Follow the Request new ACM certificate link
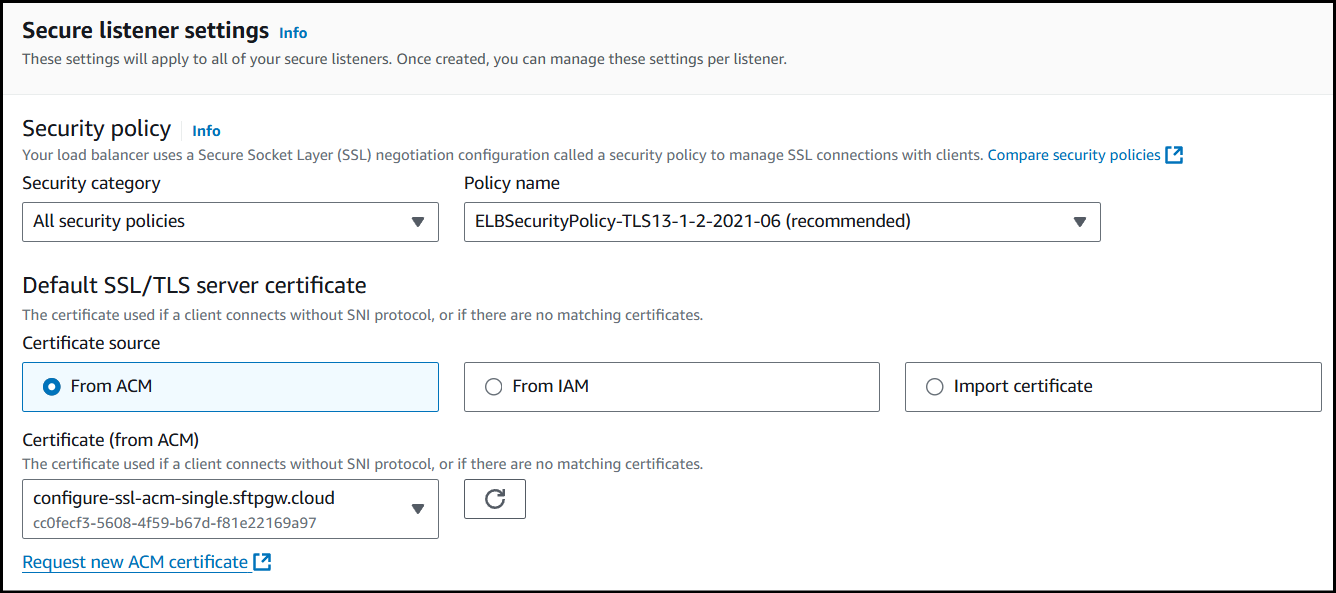Image resolution: width=1336 pixels, height=593 pixels. click(x=135, y=562)
